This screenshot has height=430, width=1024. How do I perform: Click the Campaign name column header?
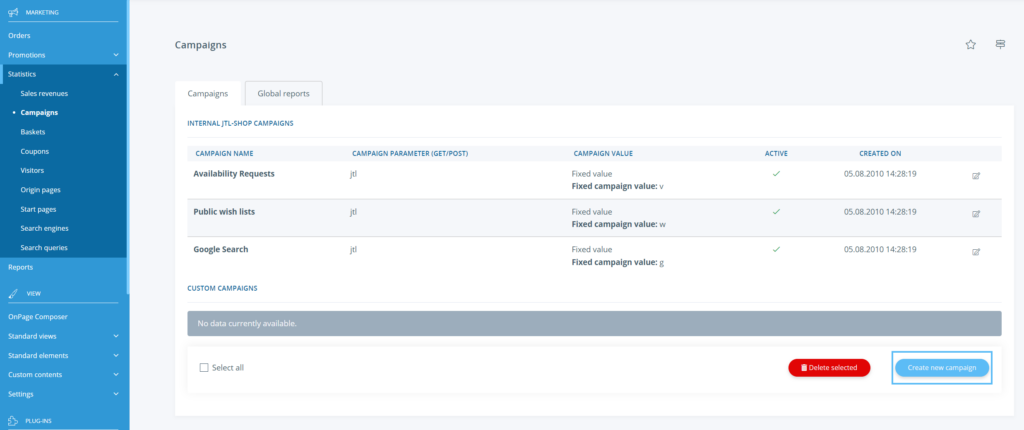[224, 154]
